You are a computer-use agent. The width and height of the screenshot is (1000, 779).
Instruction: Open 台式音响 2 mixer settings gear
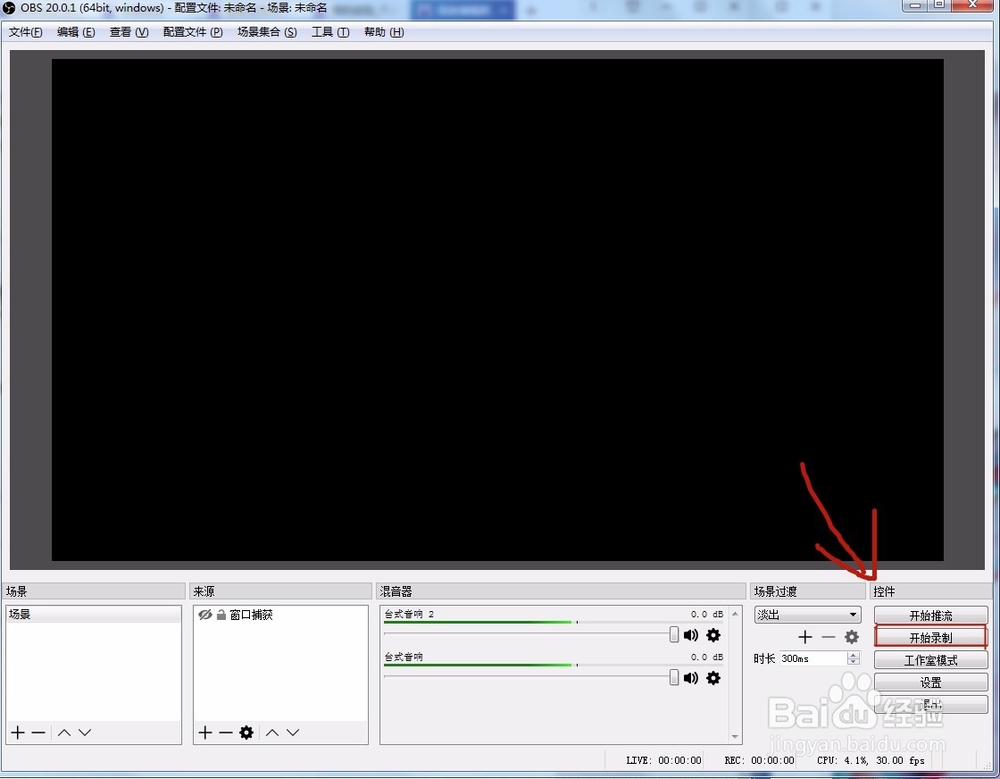click(714, 635)
